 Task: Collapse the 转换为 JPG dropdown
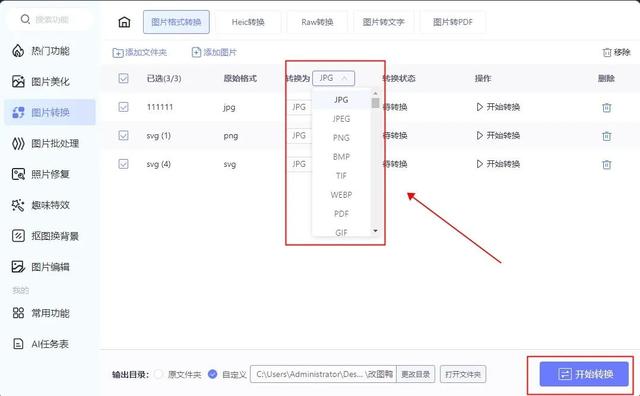click(x=333, y=78)
